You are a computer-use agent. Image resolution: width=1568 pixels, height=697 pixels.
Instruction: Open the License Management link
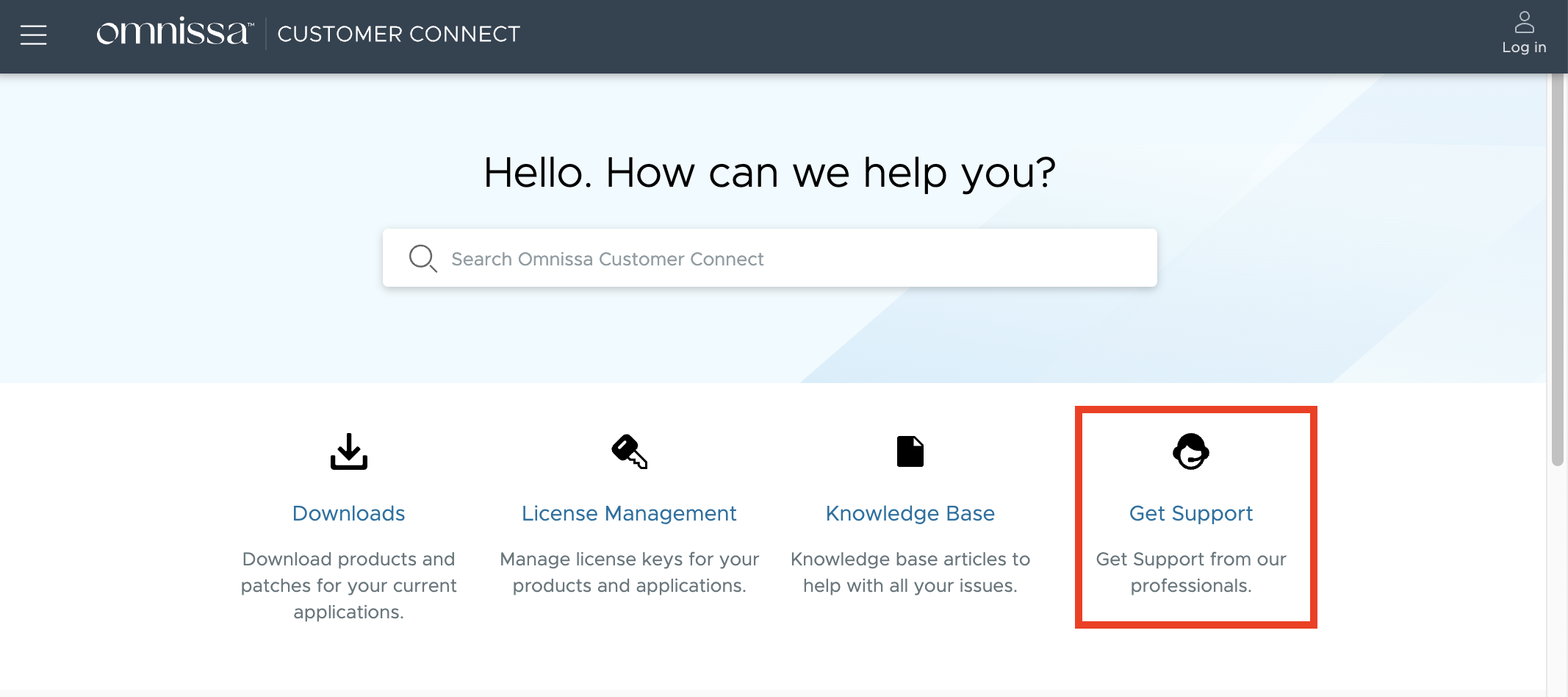629,513
